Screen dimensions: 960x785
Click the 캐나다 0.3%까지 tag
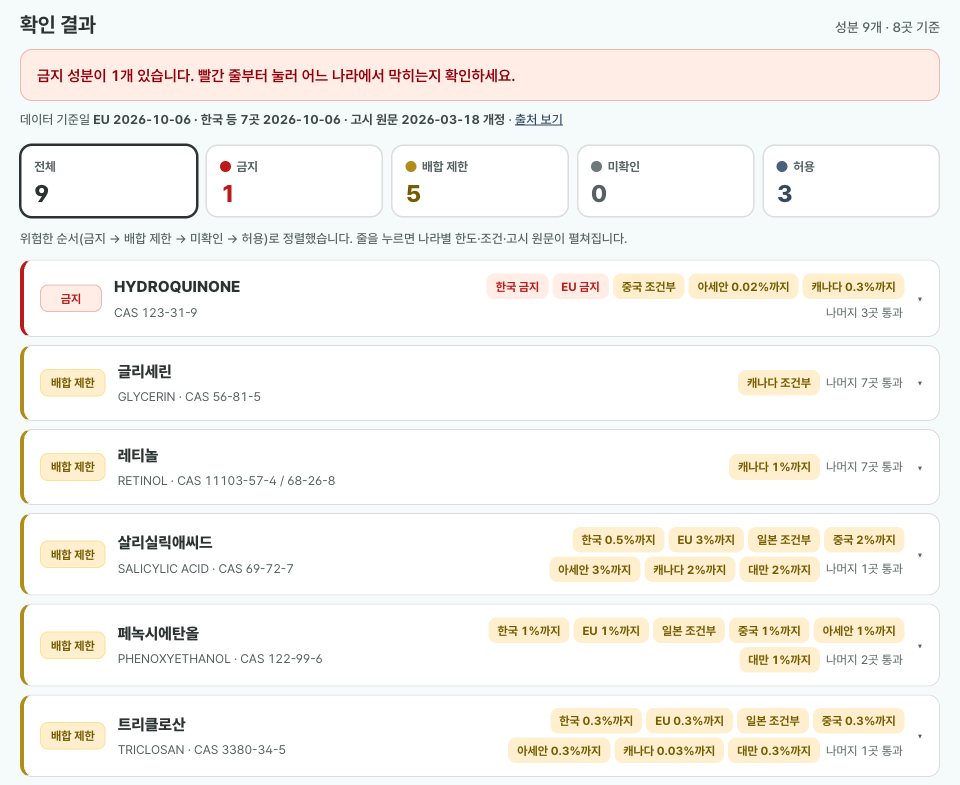853,287
